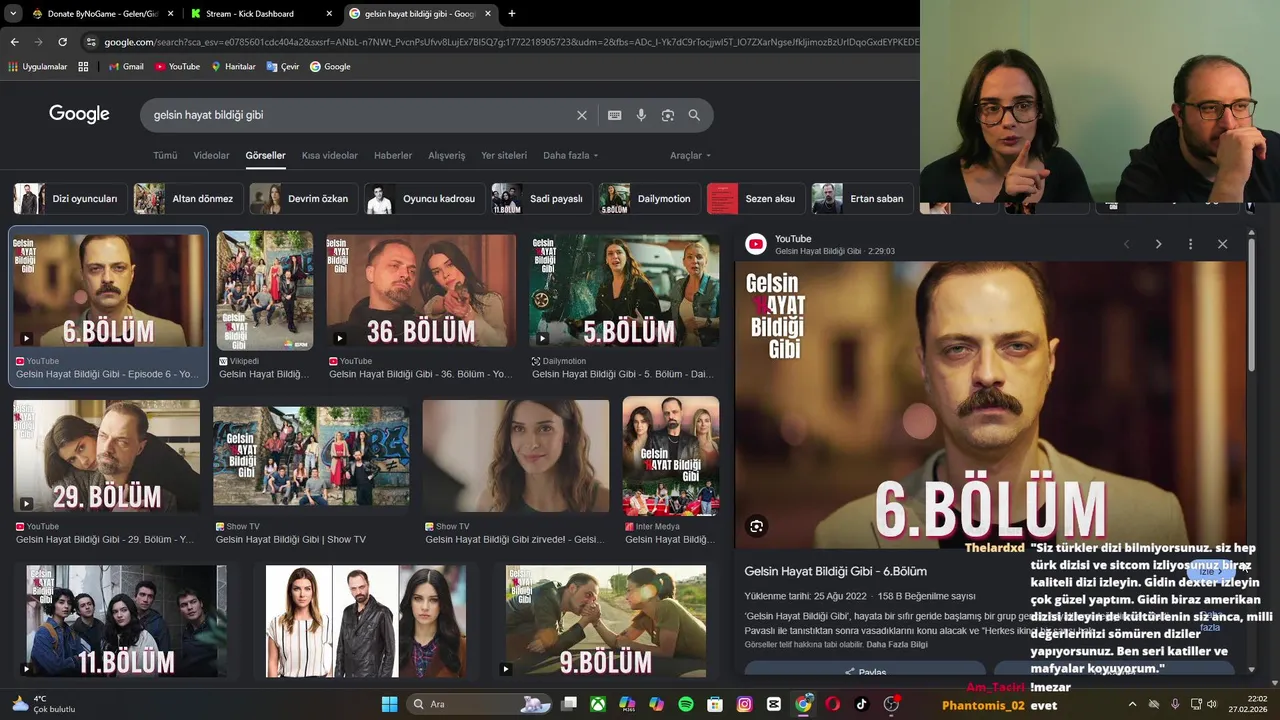Switch to the Kısa videolar tab

(330, 156)
